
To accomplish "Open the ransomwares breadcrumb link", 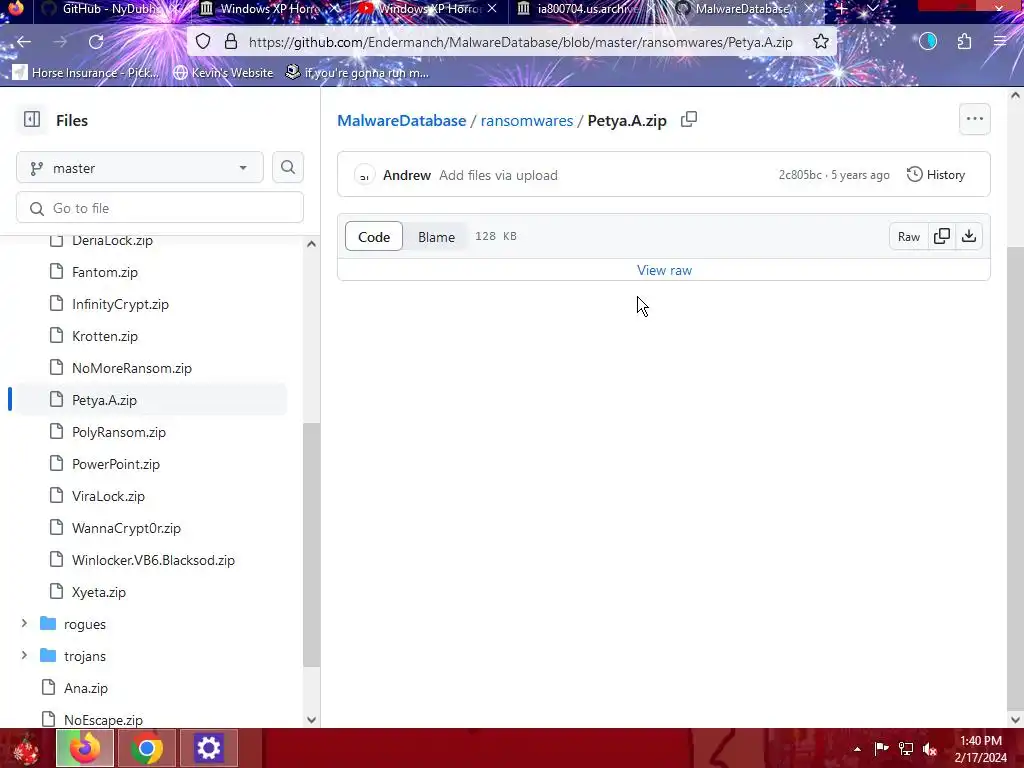I will coord(526,120).
